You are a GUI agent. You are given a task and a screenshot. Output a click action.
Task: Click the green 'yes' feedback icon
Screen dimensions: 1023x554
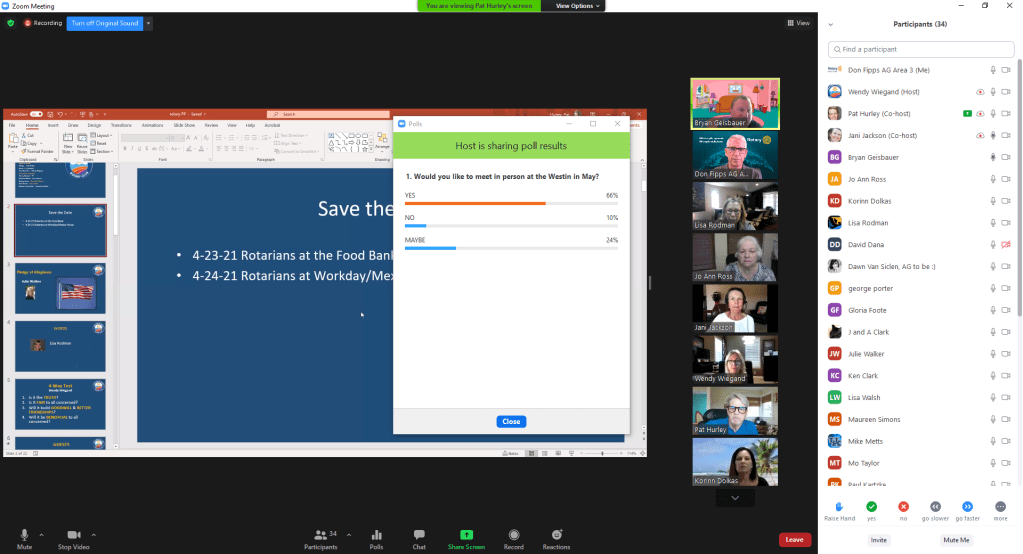pyautogui.click(x=871, y=507)
